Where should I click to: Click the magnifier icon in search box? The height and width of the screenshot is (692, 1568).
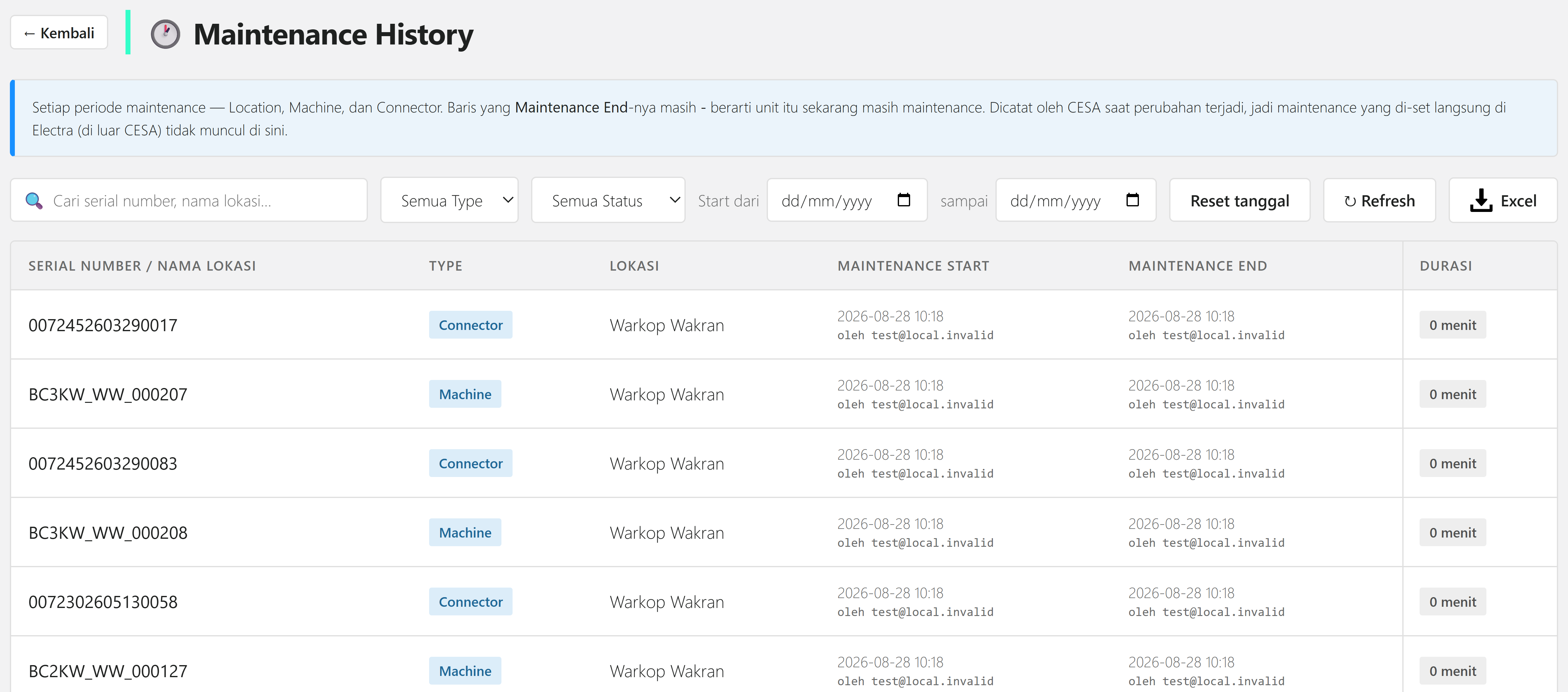[x=34, y=201]
